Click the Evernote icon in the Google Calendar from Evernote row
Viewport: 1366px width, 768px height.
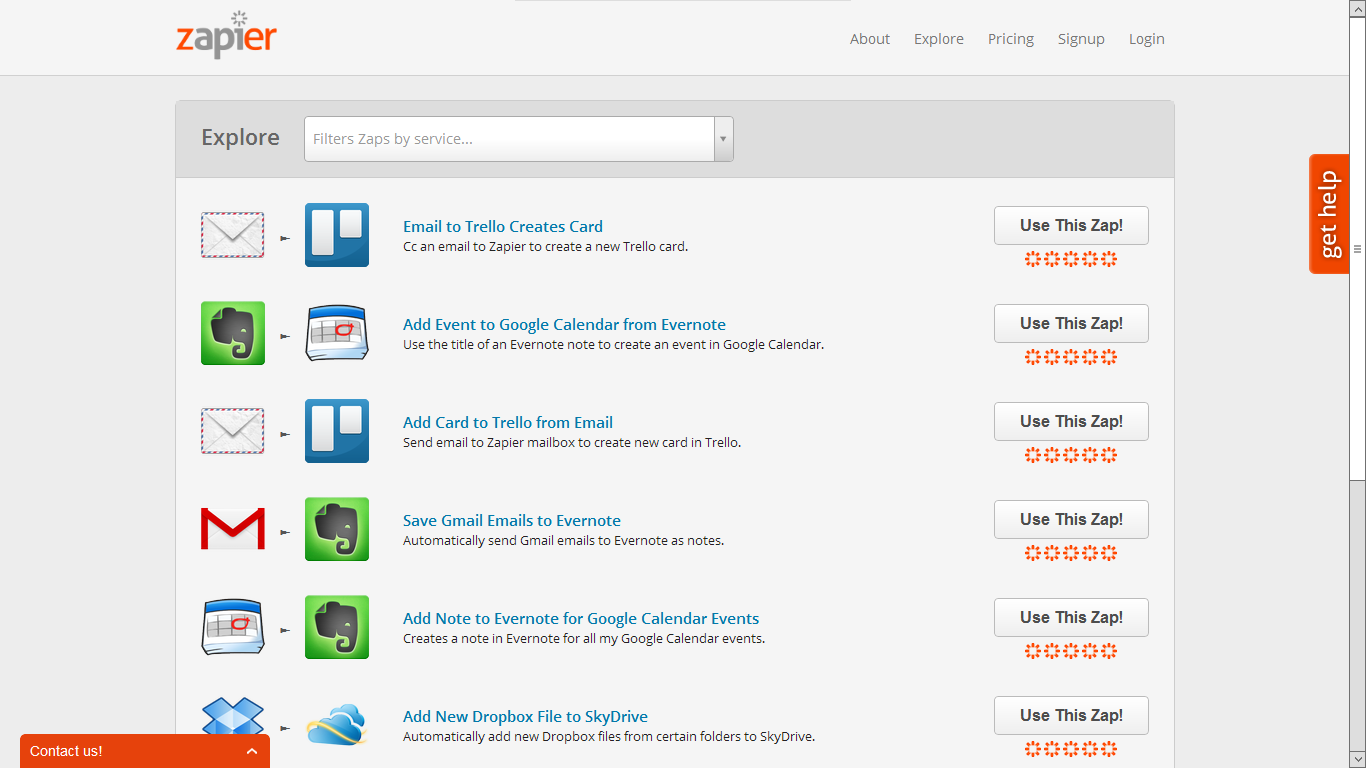point(233,333)
